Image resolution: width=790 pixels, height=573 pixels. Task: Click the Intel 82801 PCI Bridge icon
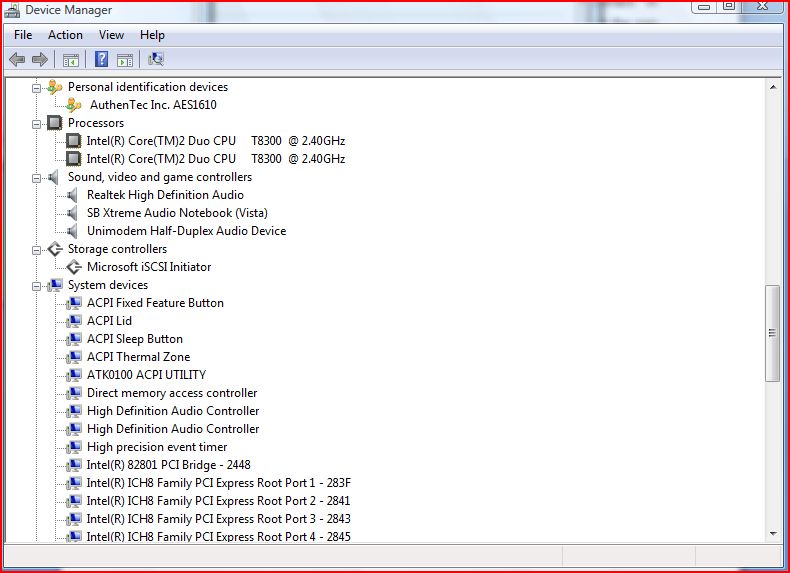pyautogui.click(x=74, y=465)
